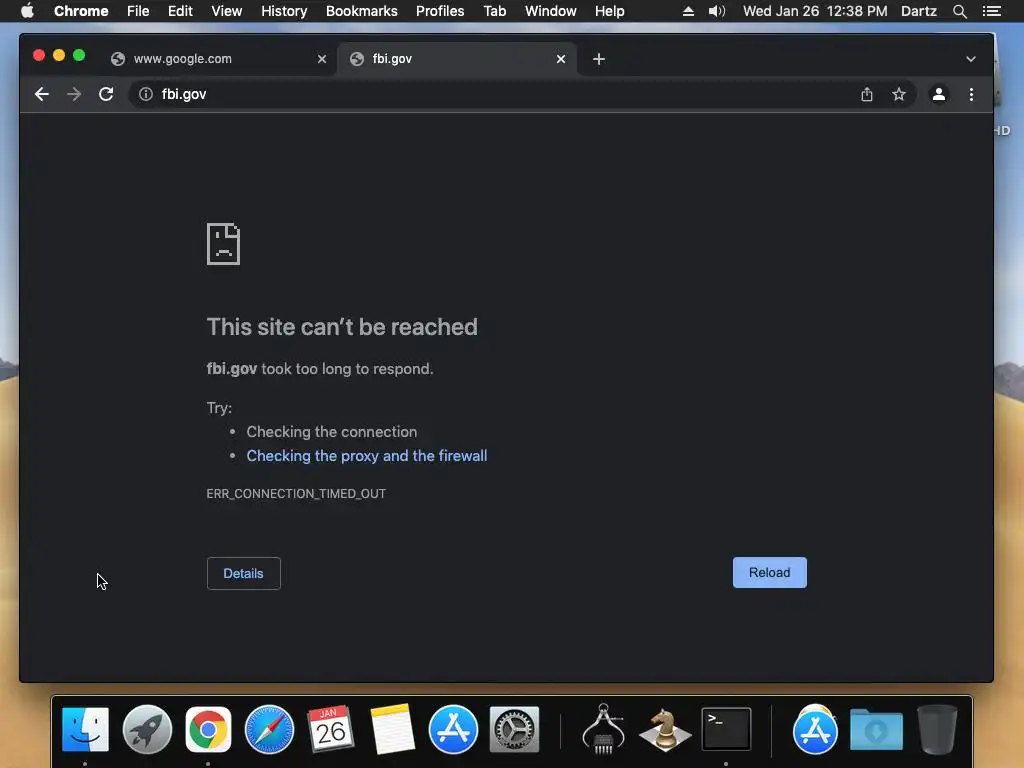The image size is (1024, 768).
Task: Click the eject icon in menu bar
Action: (x=688, y=11)
